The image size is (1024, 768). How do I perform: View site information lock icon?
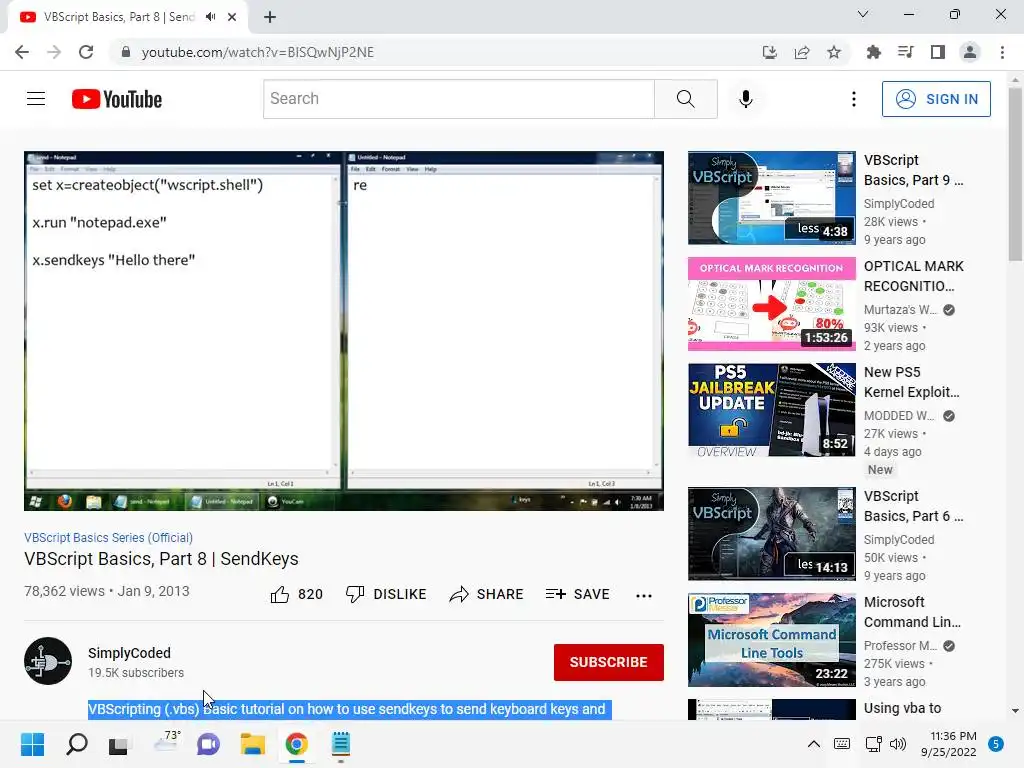tap(126, 52)
